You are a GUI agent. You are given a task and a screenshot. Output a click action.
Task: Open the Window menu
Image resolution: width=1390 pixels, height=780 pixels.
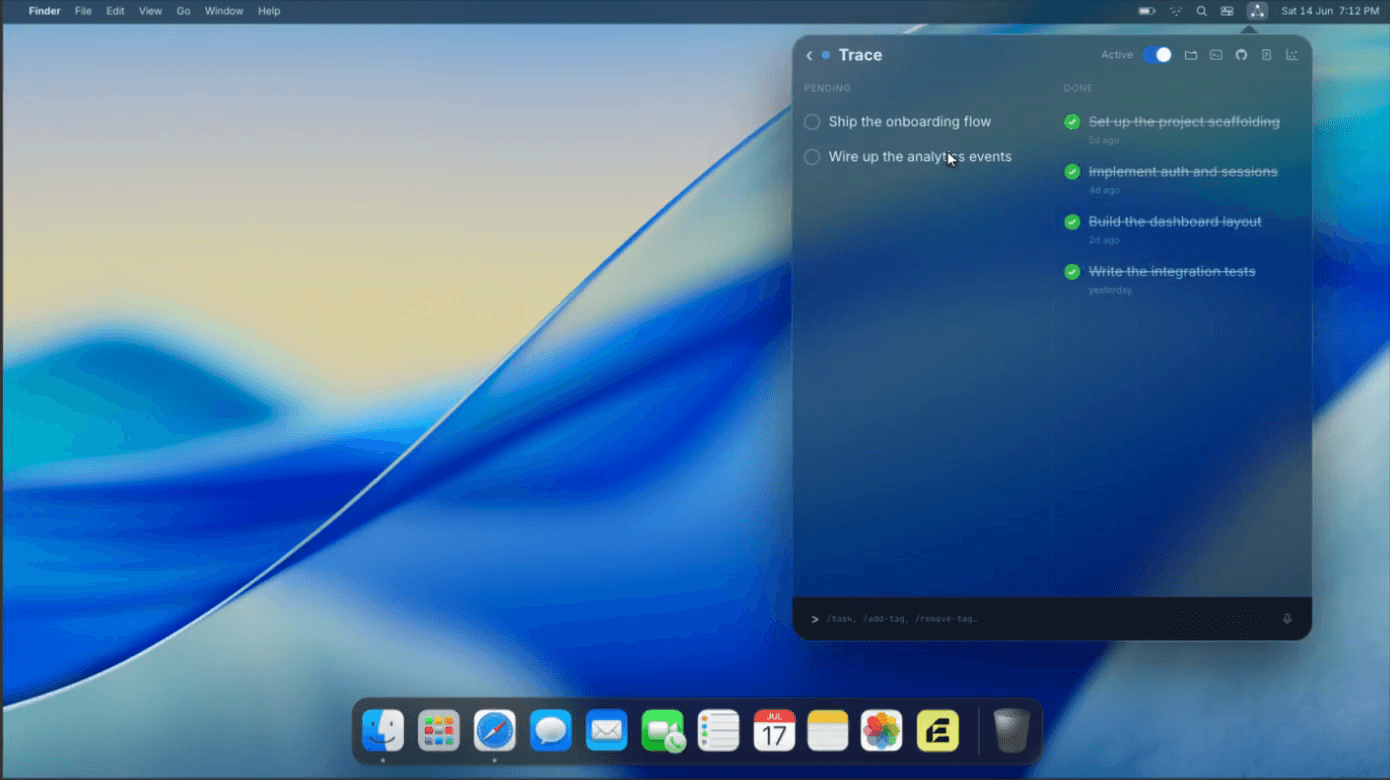tap(224, 11)
